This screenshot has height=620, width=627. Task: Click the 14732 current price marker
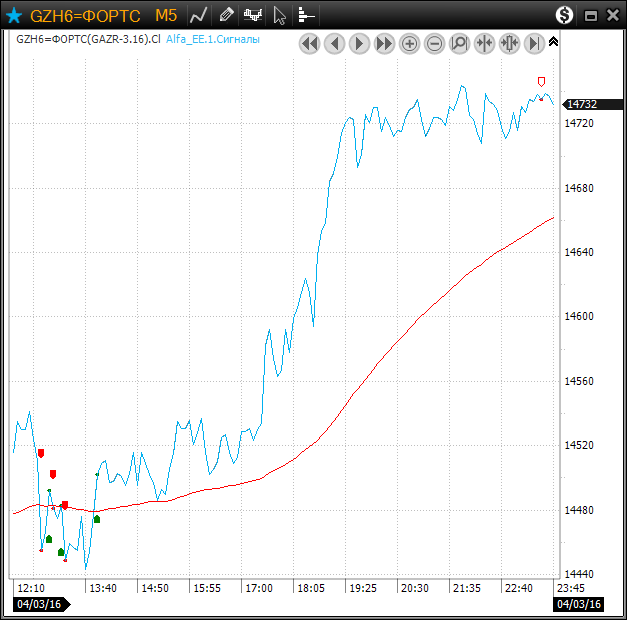pyautogui.click(x=581, y=104)
